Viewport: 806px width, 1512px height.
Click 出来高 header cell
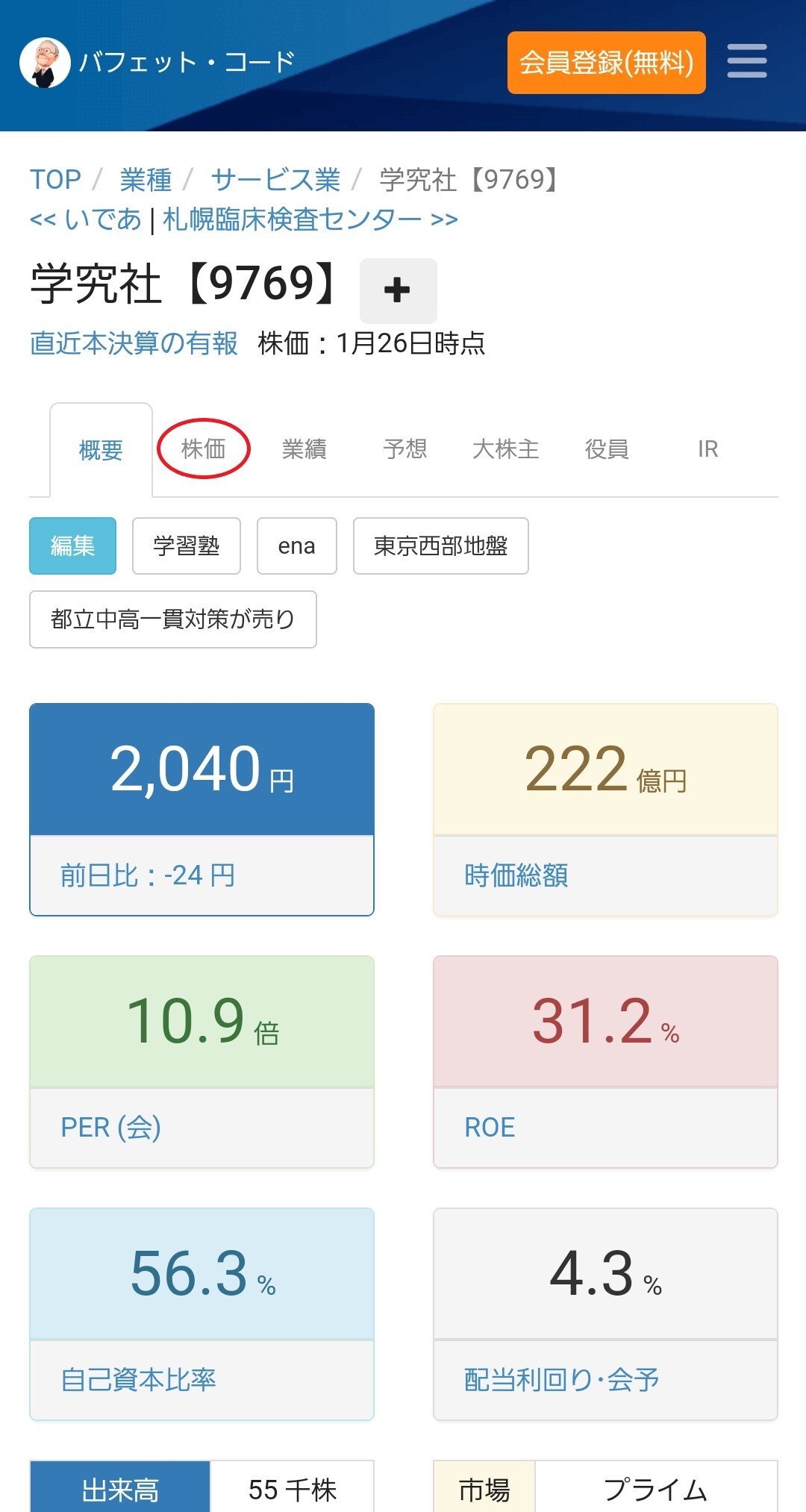(120, 1487)
